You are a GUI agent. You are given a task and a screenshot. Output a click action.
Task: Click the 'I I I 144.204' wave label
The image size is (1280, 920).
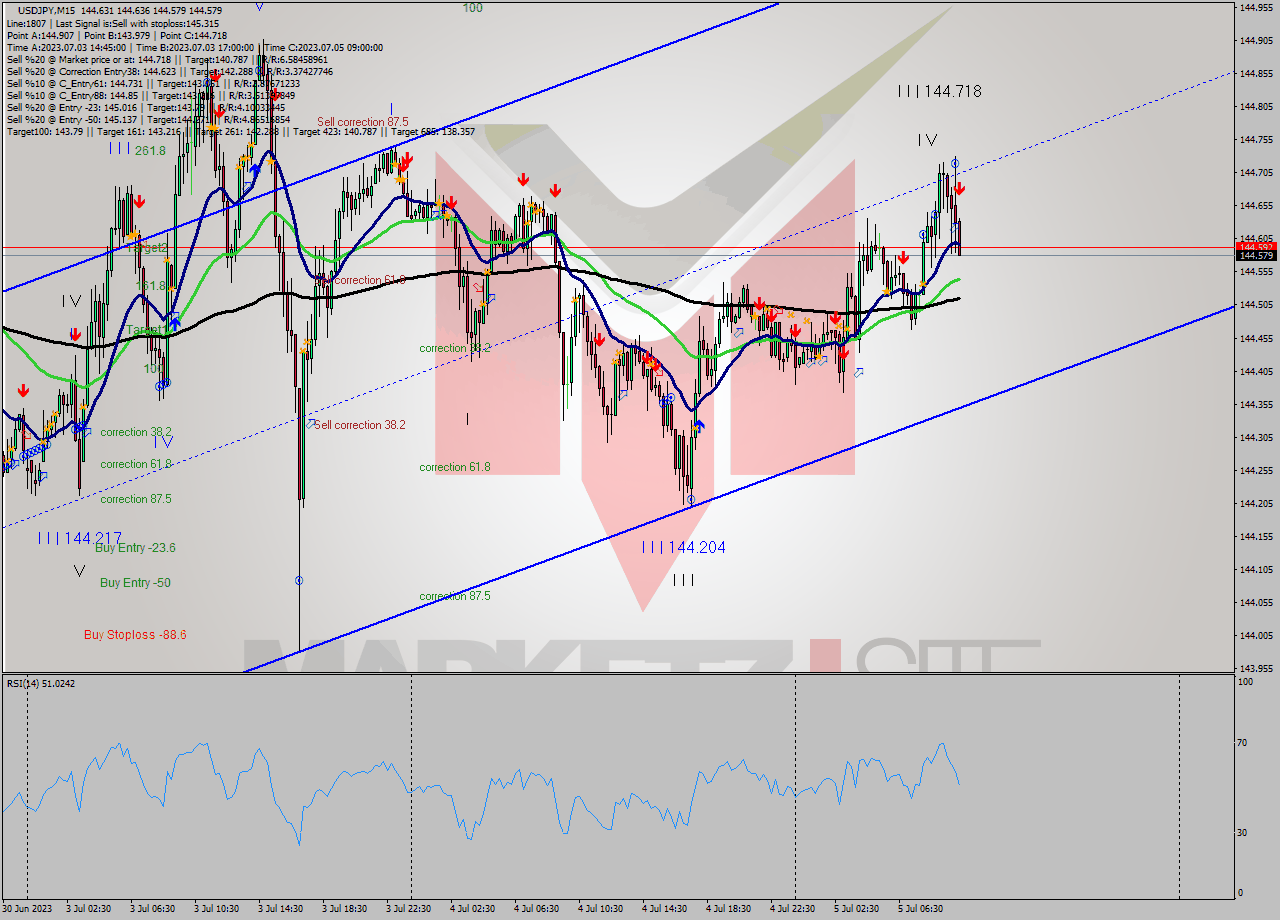click(x=684, y=547)
